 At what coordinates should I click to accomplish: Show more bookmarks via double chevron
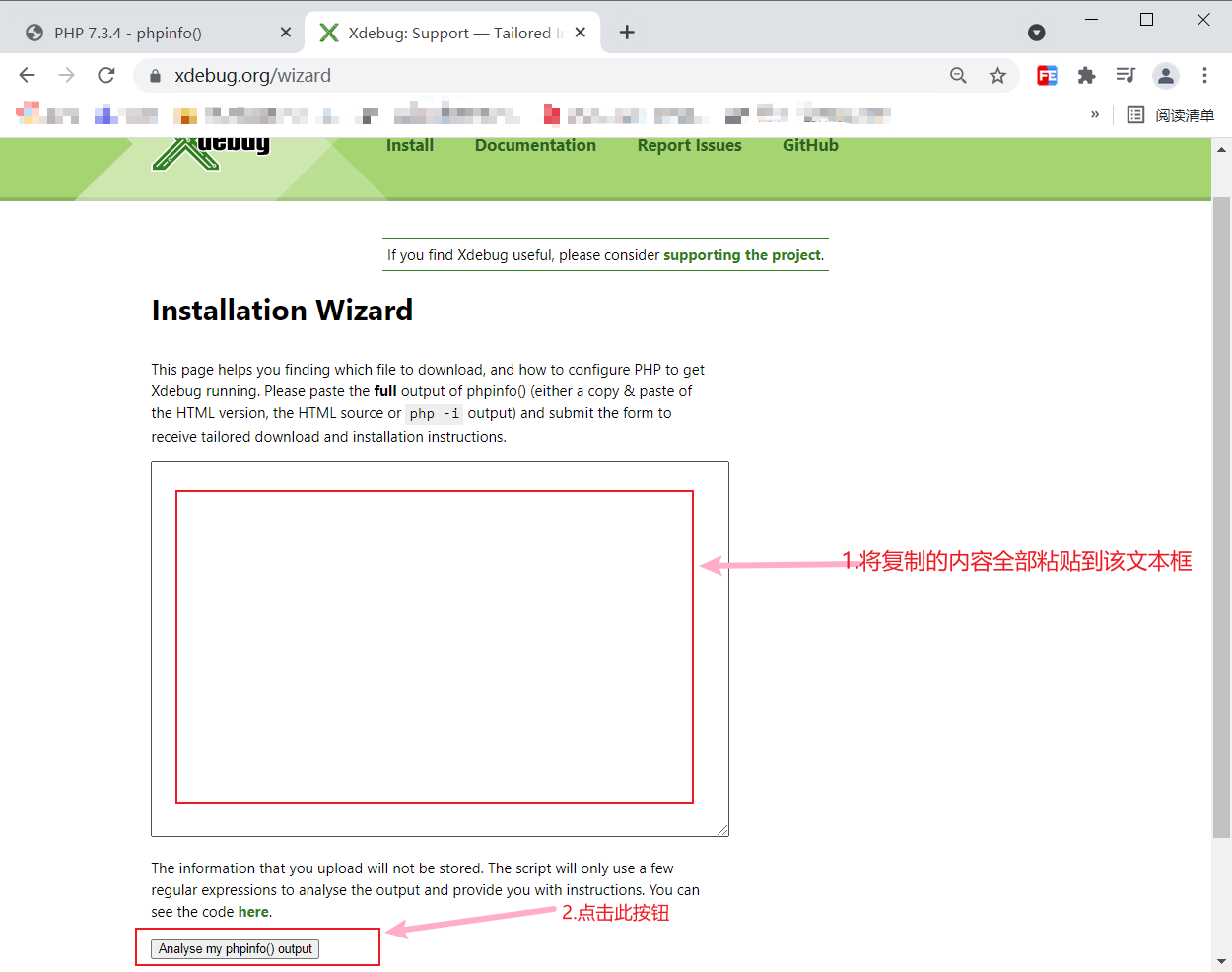tap(1095, 114)
